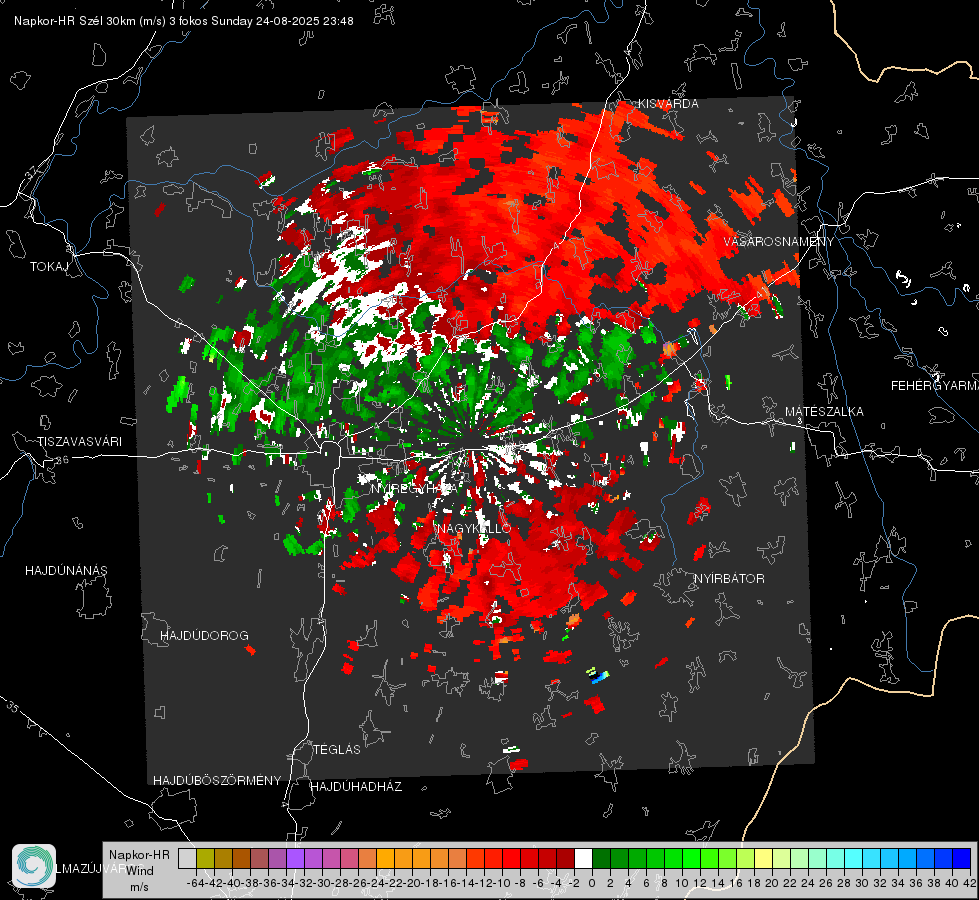Click the HAJDÚHADHÁZ town label
Screen dimensions: 979x900
tap(356, 787)
